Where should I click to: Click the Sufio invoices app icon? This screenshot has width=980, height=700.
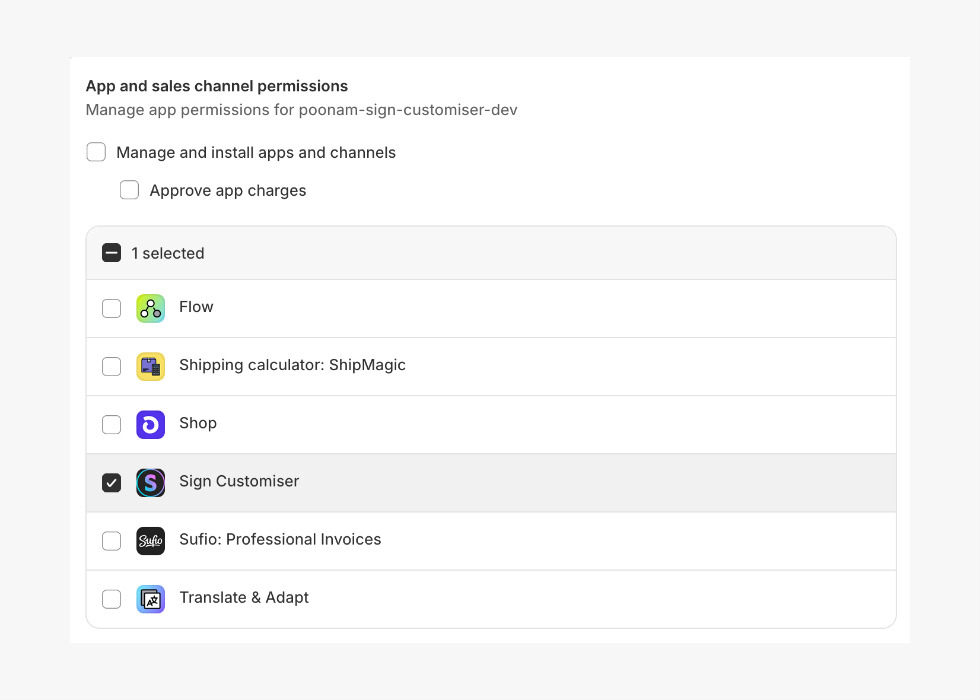(150, 540)
